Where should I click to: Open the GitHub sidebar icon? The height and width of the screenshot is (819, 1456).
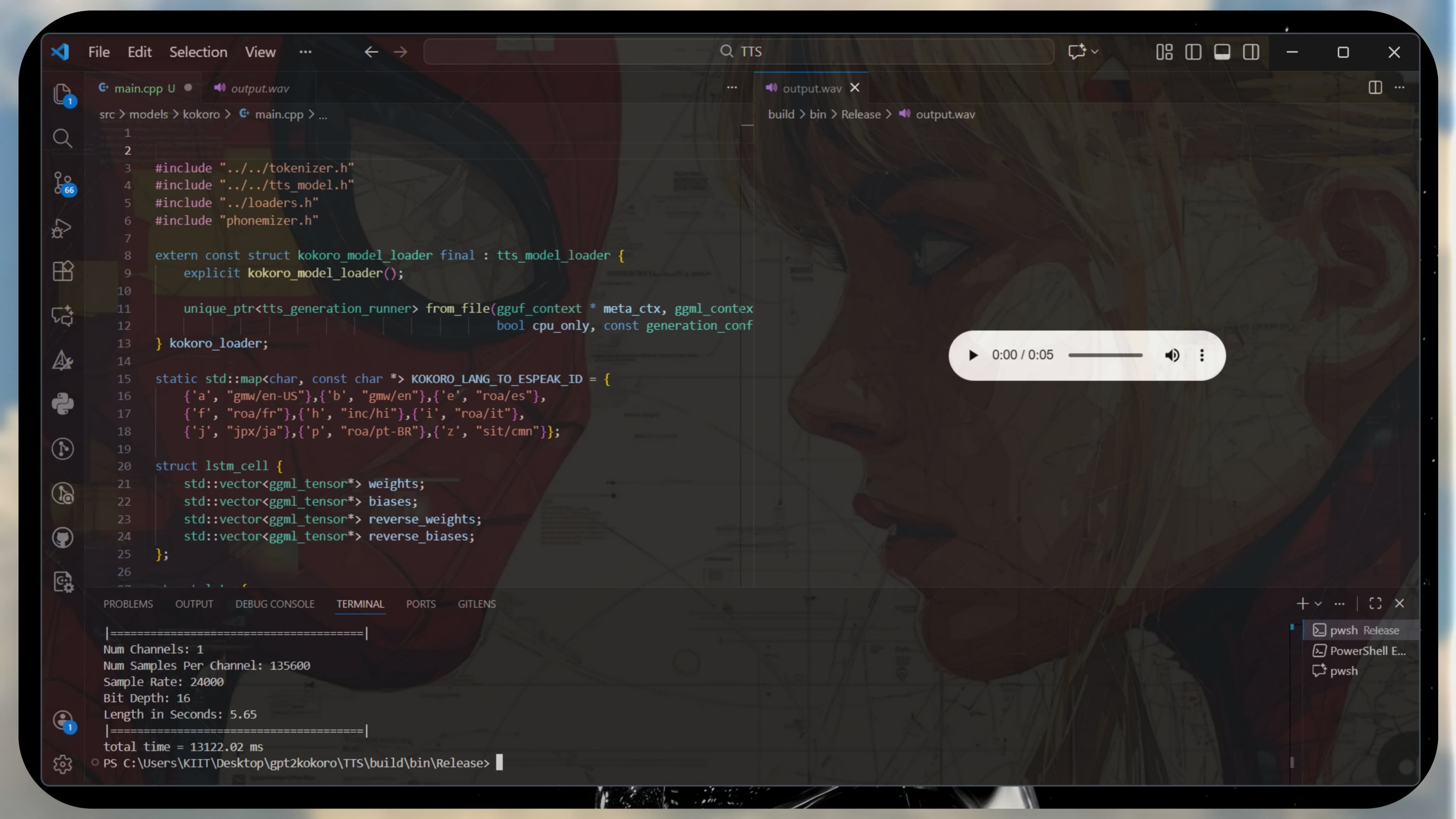pyautogui.click(x=62, y=538)
